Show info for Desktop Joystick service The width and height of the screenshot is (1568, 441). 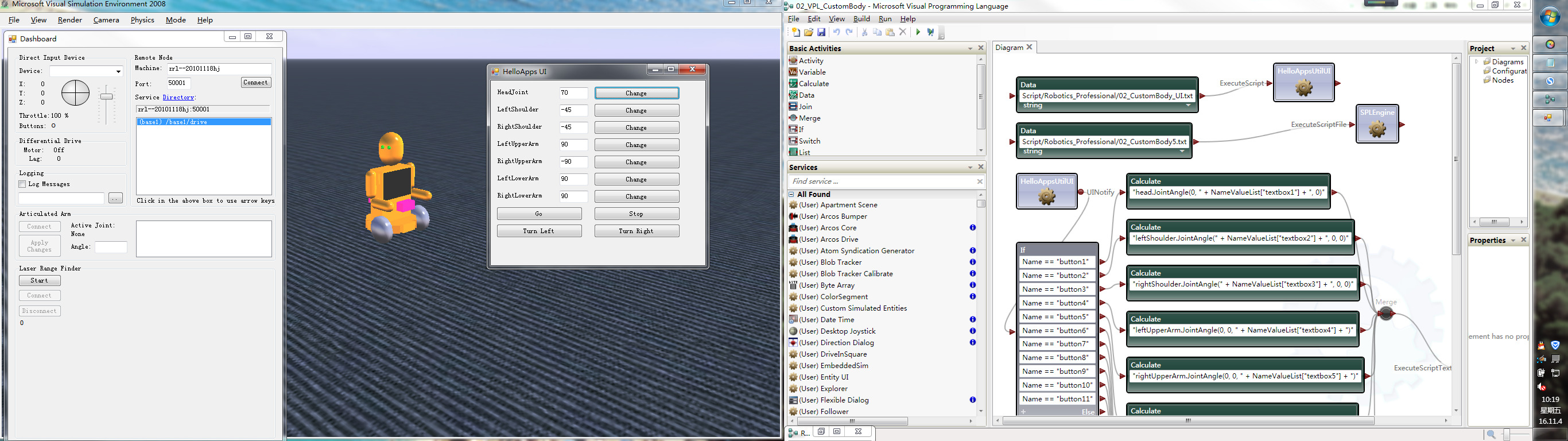coord(973,331)
